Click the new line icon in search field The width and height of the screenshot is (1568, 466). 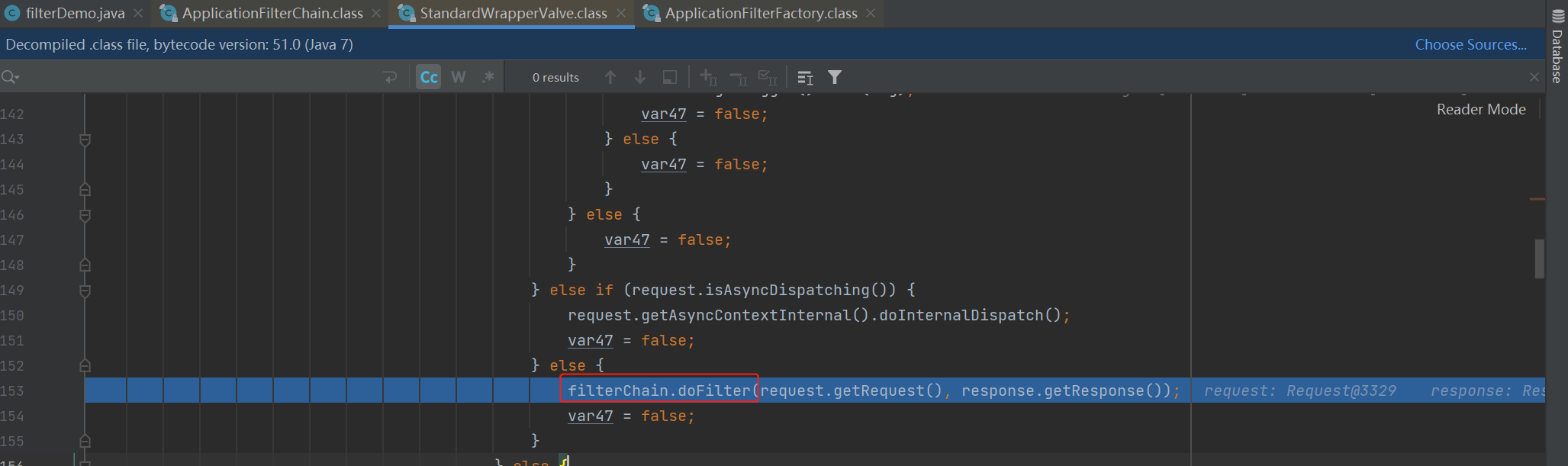pyautogui.click(x=390, y=77)
